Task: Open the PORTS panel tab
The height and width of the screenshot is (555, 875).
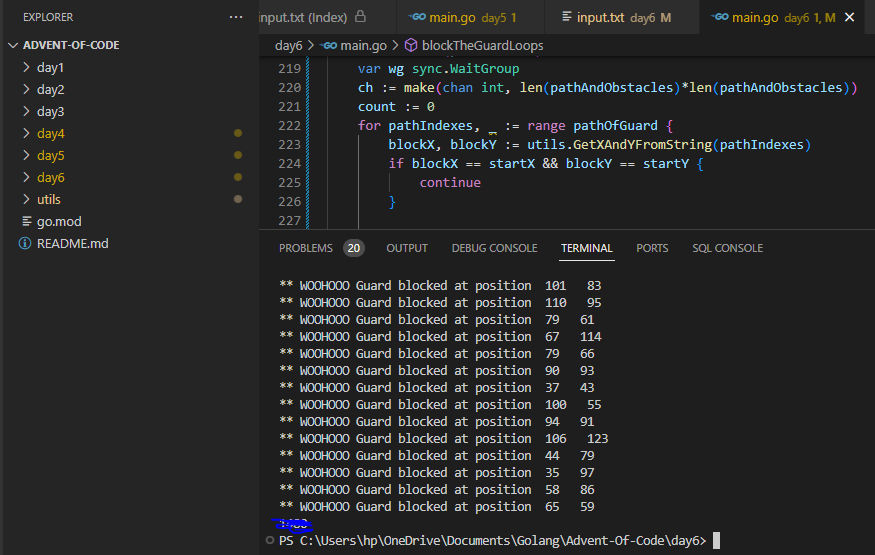Action: click(652, 248)
